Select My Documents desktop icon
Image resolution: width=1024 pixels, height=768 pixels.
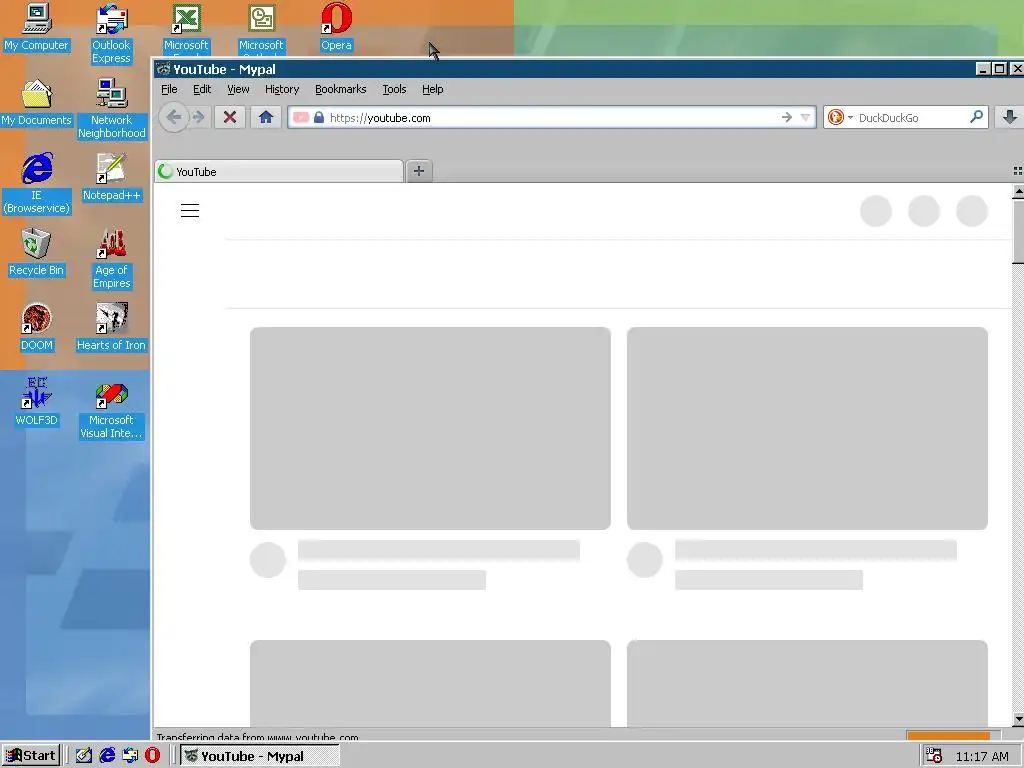pyautogui.click(x=37, y=102)
